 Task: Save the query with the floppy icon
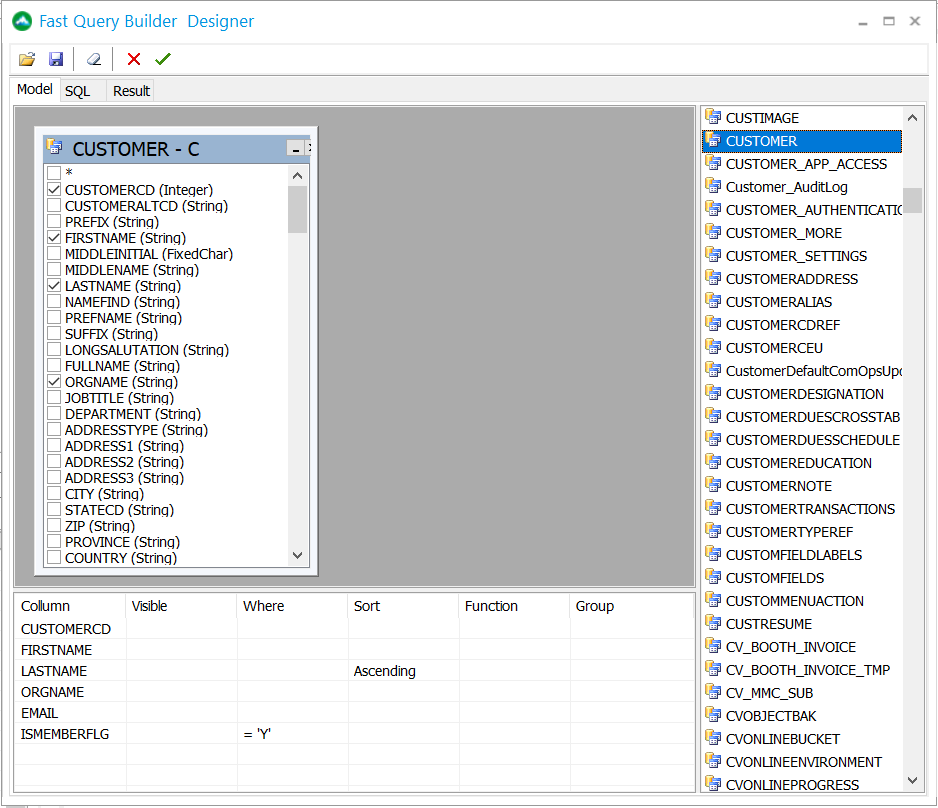(56, 59)
